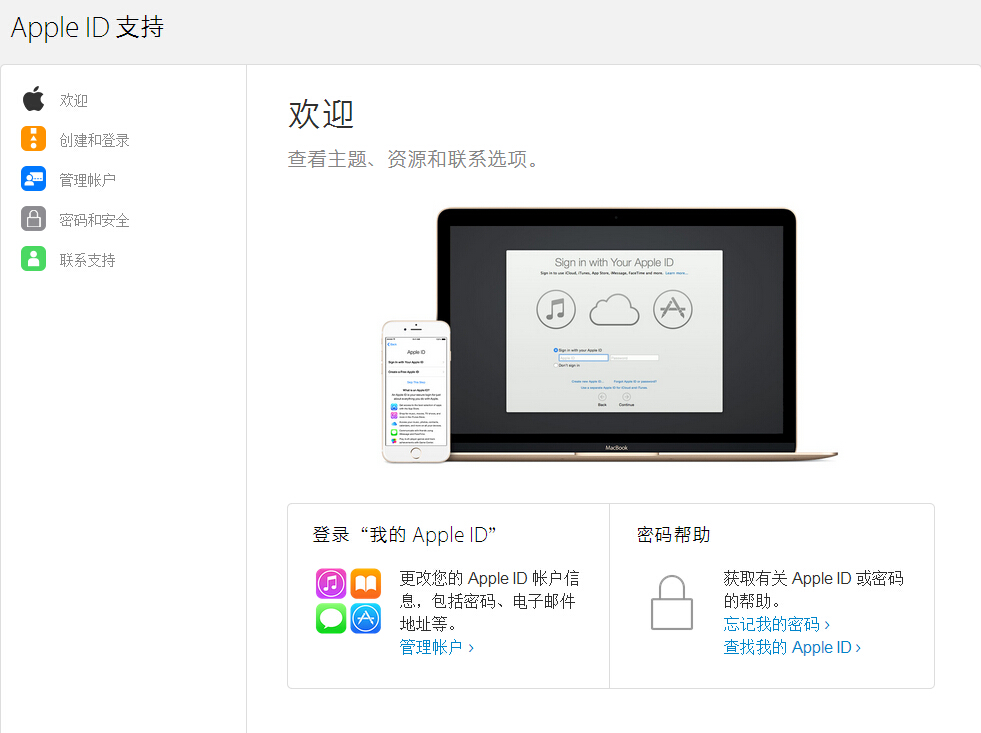Select the orange iBooks icon
981x733 pixels.
(366, 583)
